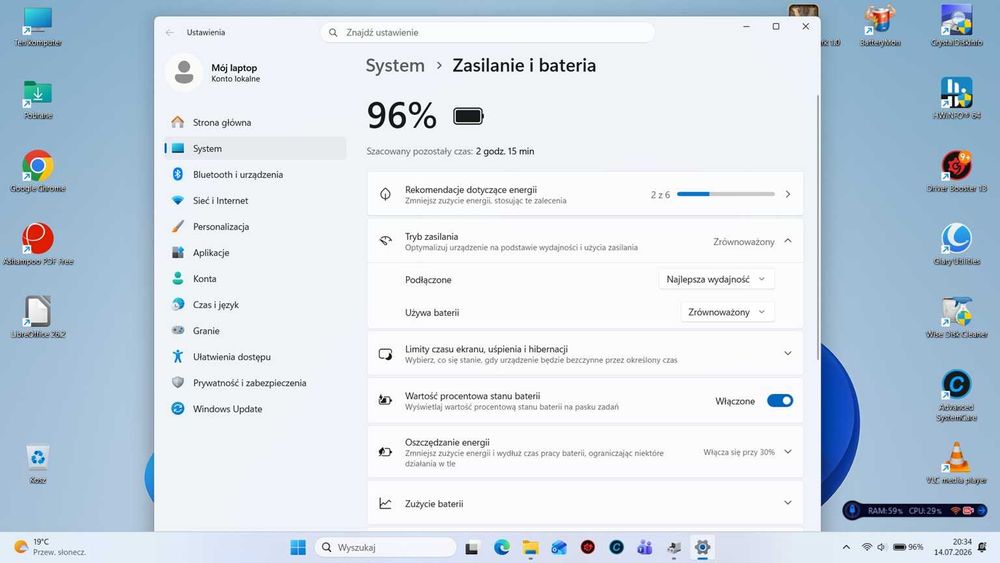Click the taskbar battery 96% indicator
1000x563 pixels.
908,547
